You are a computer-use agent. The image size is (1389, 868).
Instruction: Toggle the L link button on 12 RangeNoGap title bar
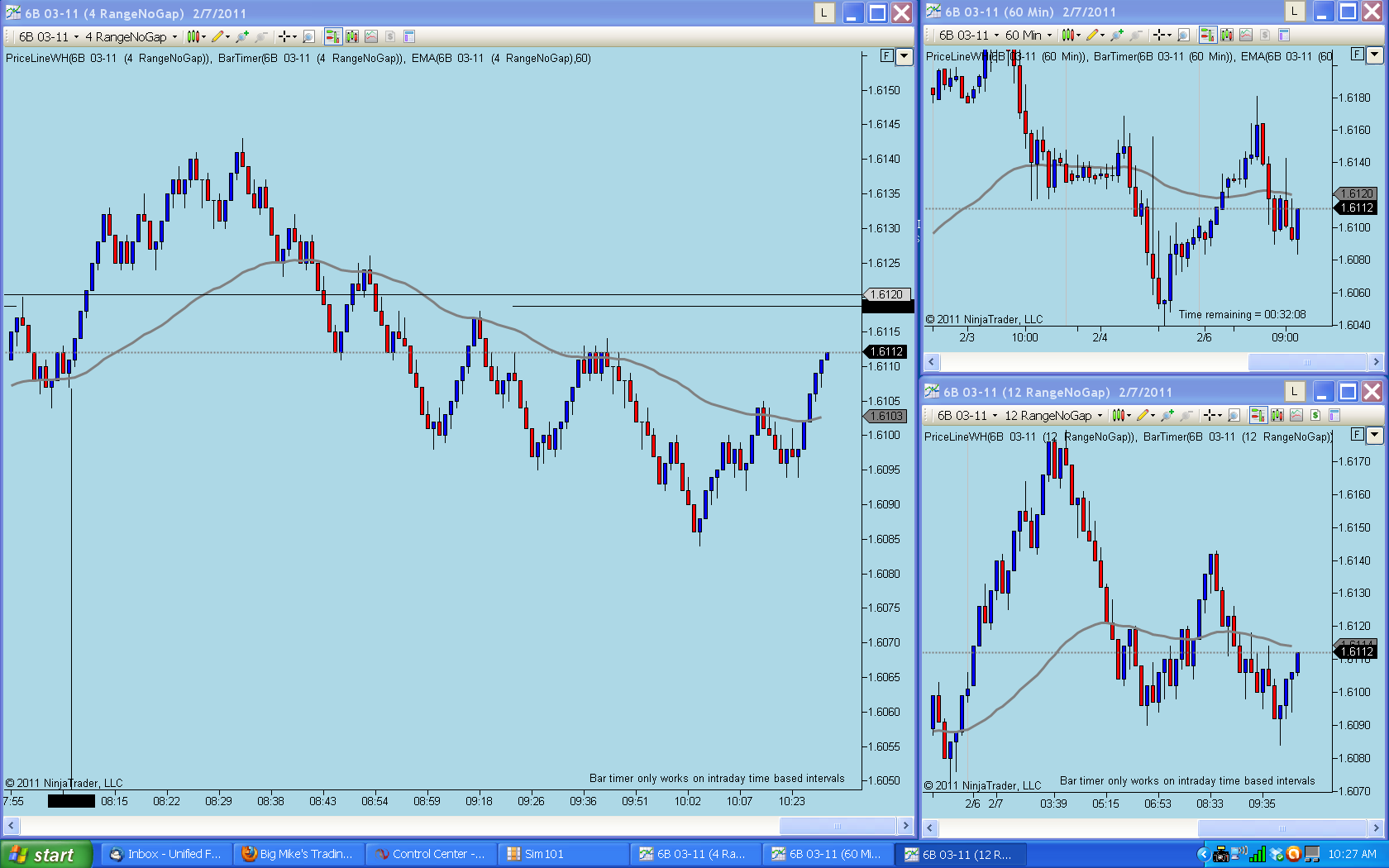coord(1295,392)
